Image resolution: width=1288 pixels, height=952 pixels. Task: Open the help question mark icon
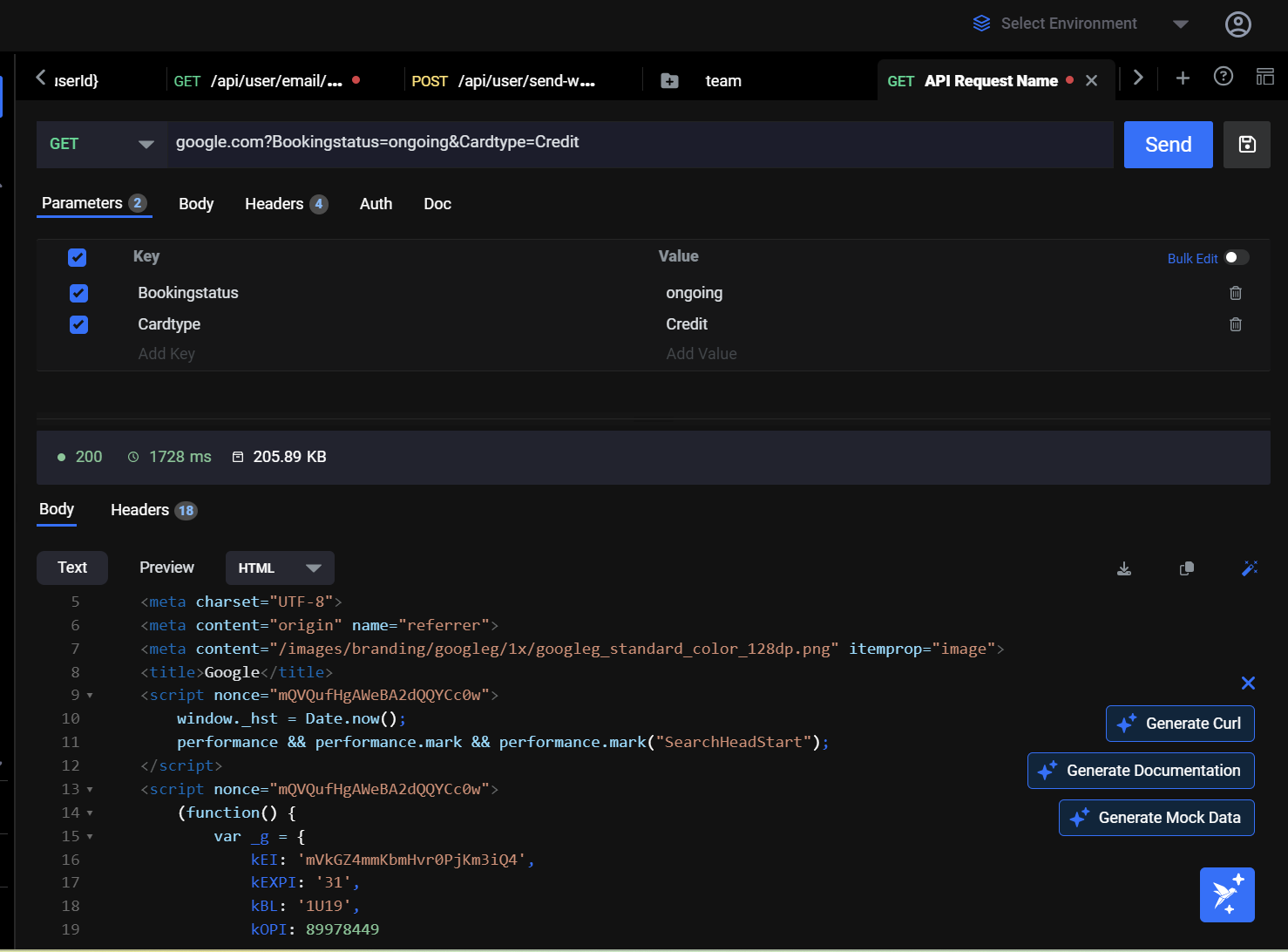coord(1223,77)
